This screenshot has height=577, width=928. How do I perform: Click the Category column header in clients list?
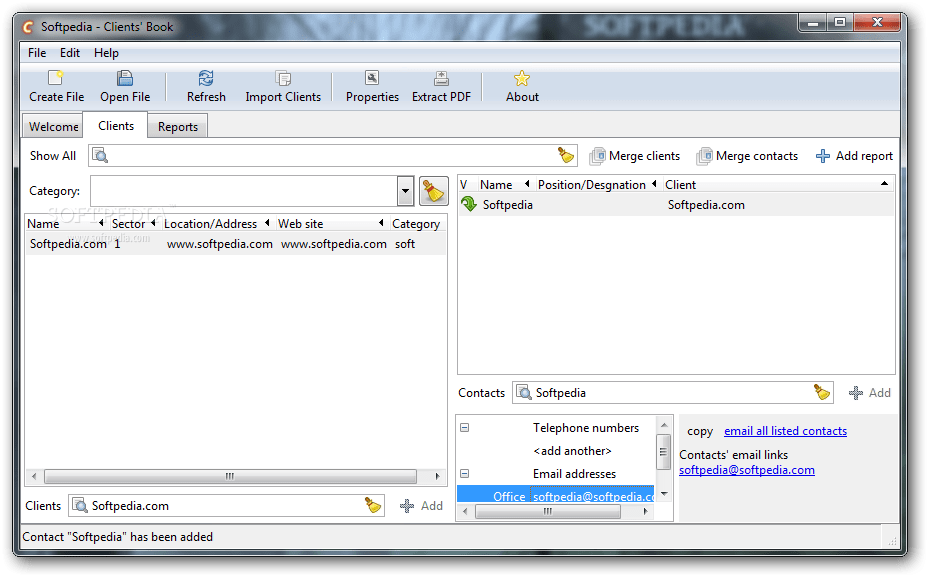(416, 224)
